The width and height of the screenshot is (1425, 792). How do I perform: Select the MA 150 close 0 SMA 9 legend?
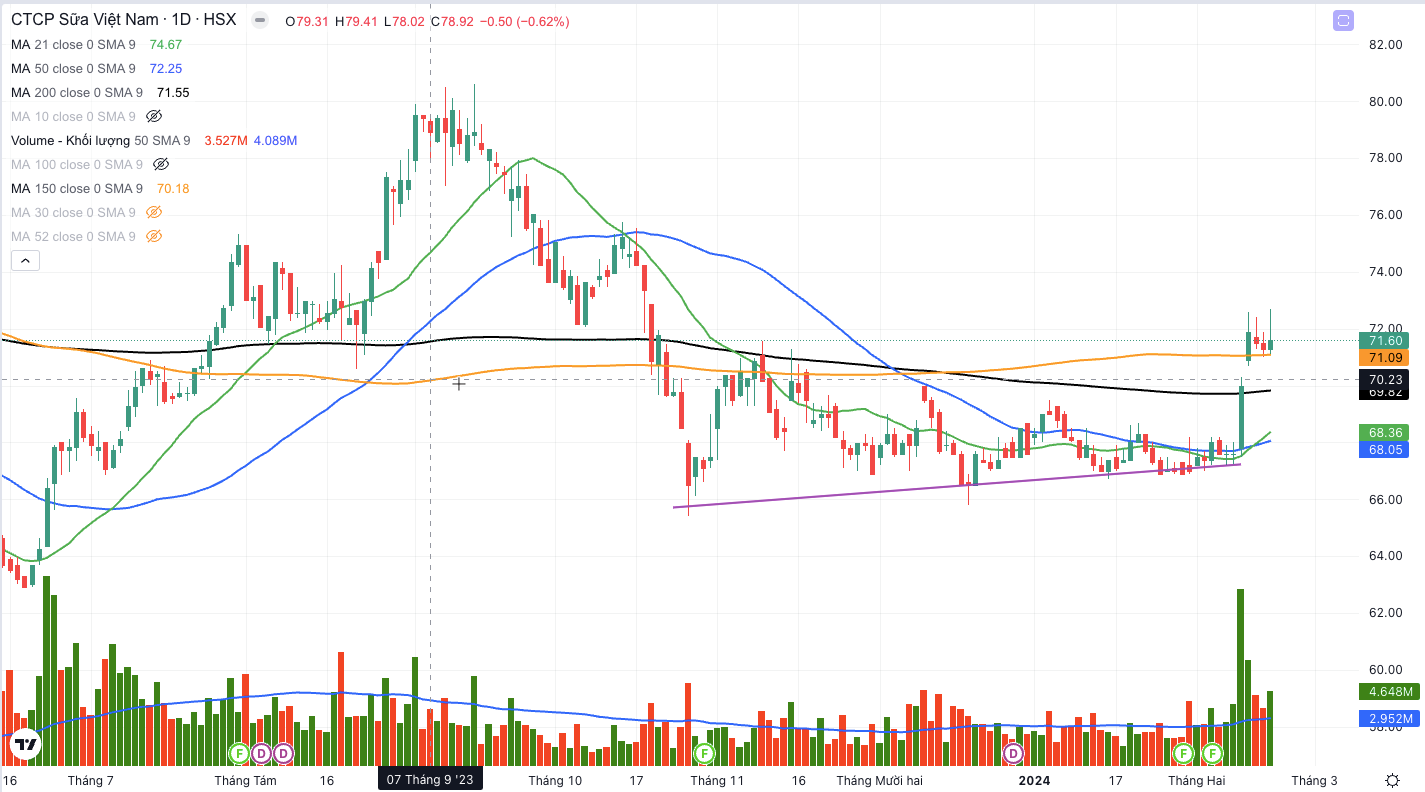click(x=77, y=188)
